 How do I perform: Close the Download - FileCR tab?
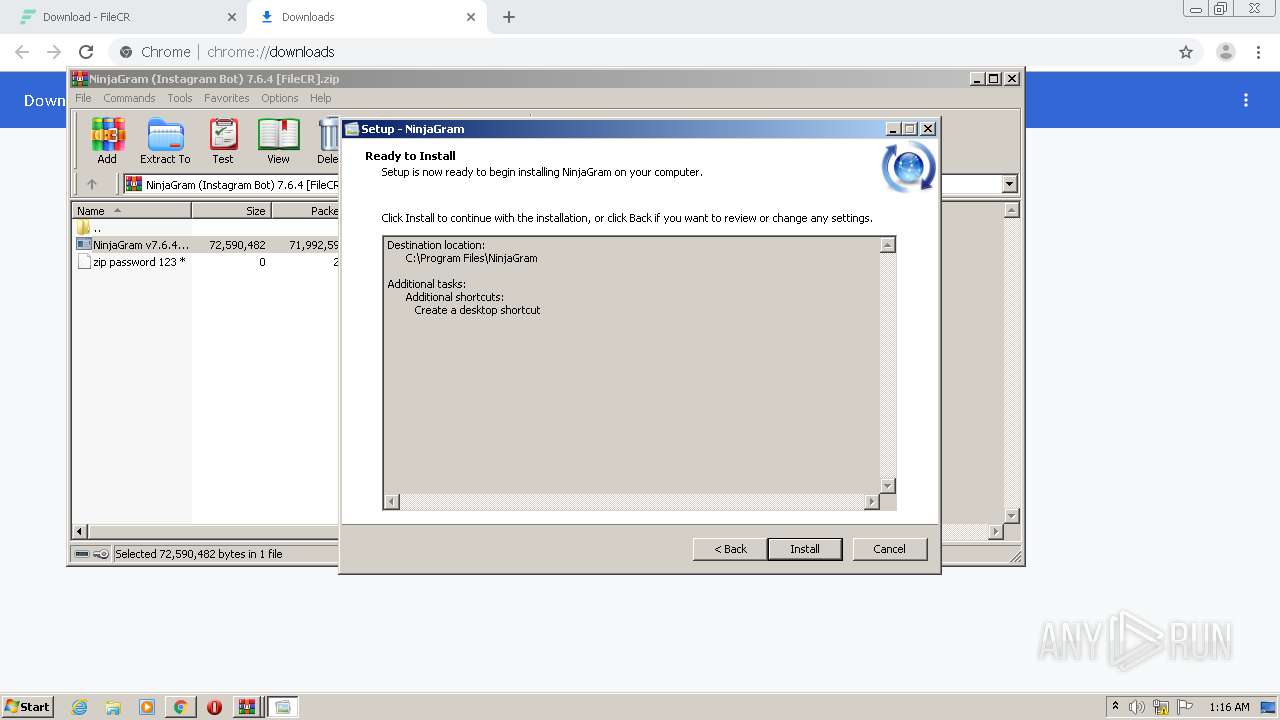pos(232,17)
